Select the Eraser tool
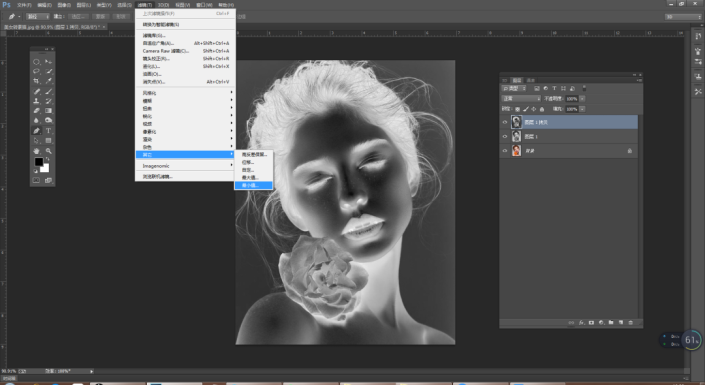705x385 pixels. 36,111
